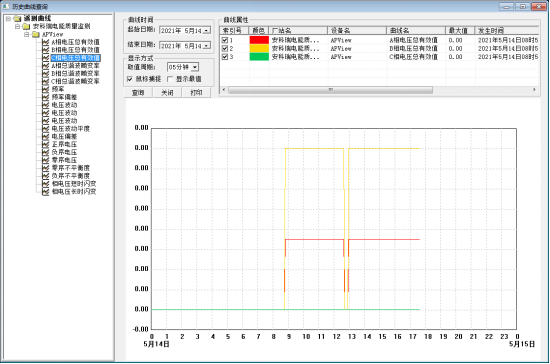
Task: Click the 遥测曲线 root folder icon
Action: tap(17, 19)
